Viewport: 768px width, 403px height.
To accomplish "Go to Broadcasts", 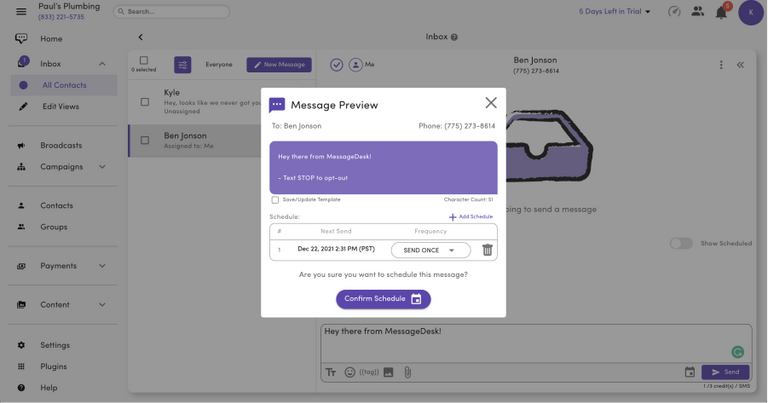I will tap(61, 145).
